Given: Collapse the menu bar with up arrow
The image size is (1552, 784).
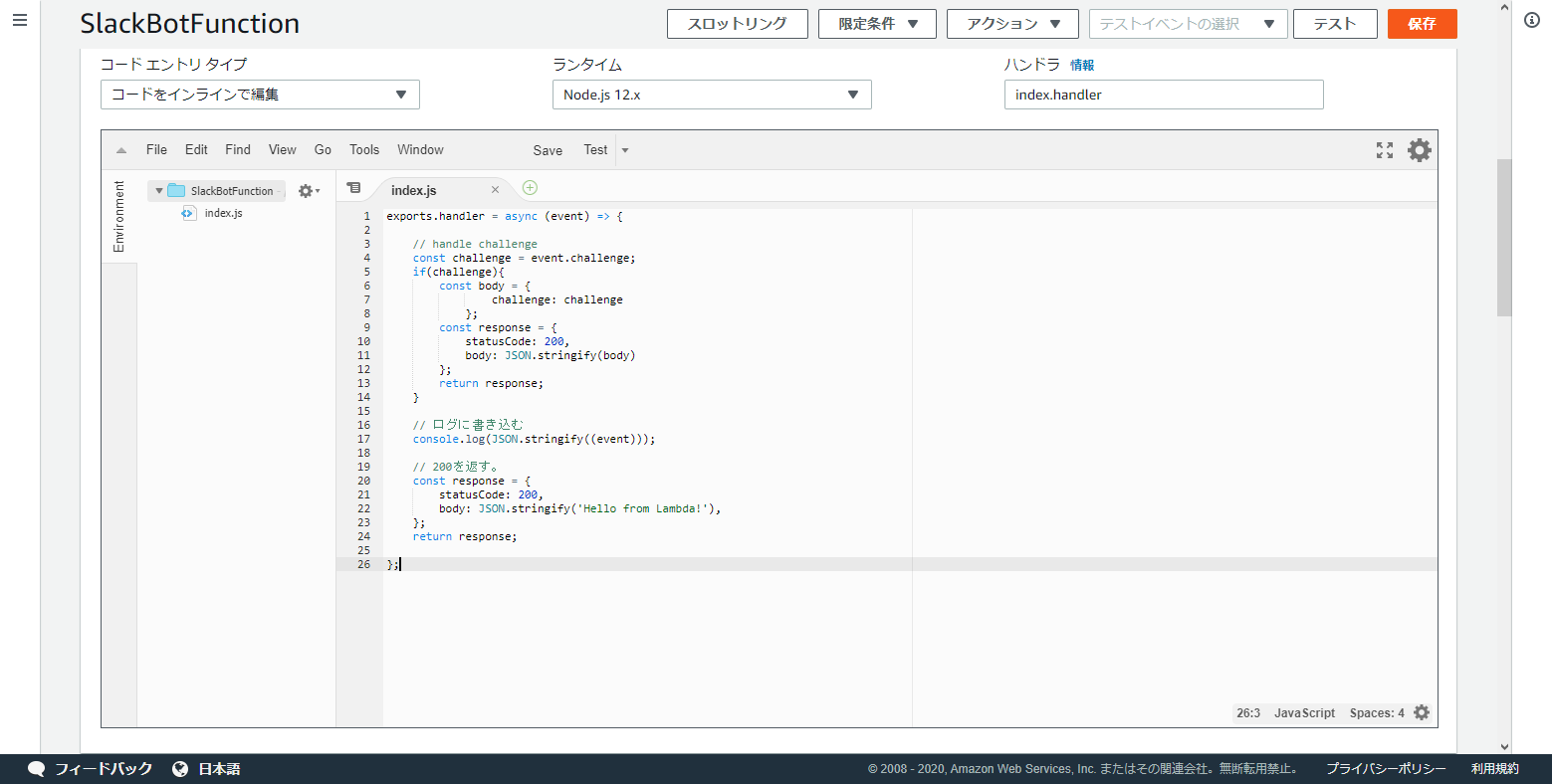Looking at the screenshot, I should click(x=121, y=150).
